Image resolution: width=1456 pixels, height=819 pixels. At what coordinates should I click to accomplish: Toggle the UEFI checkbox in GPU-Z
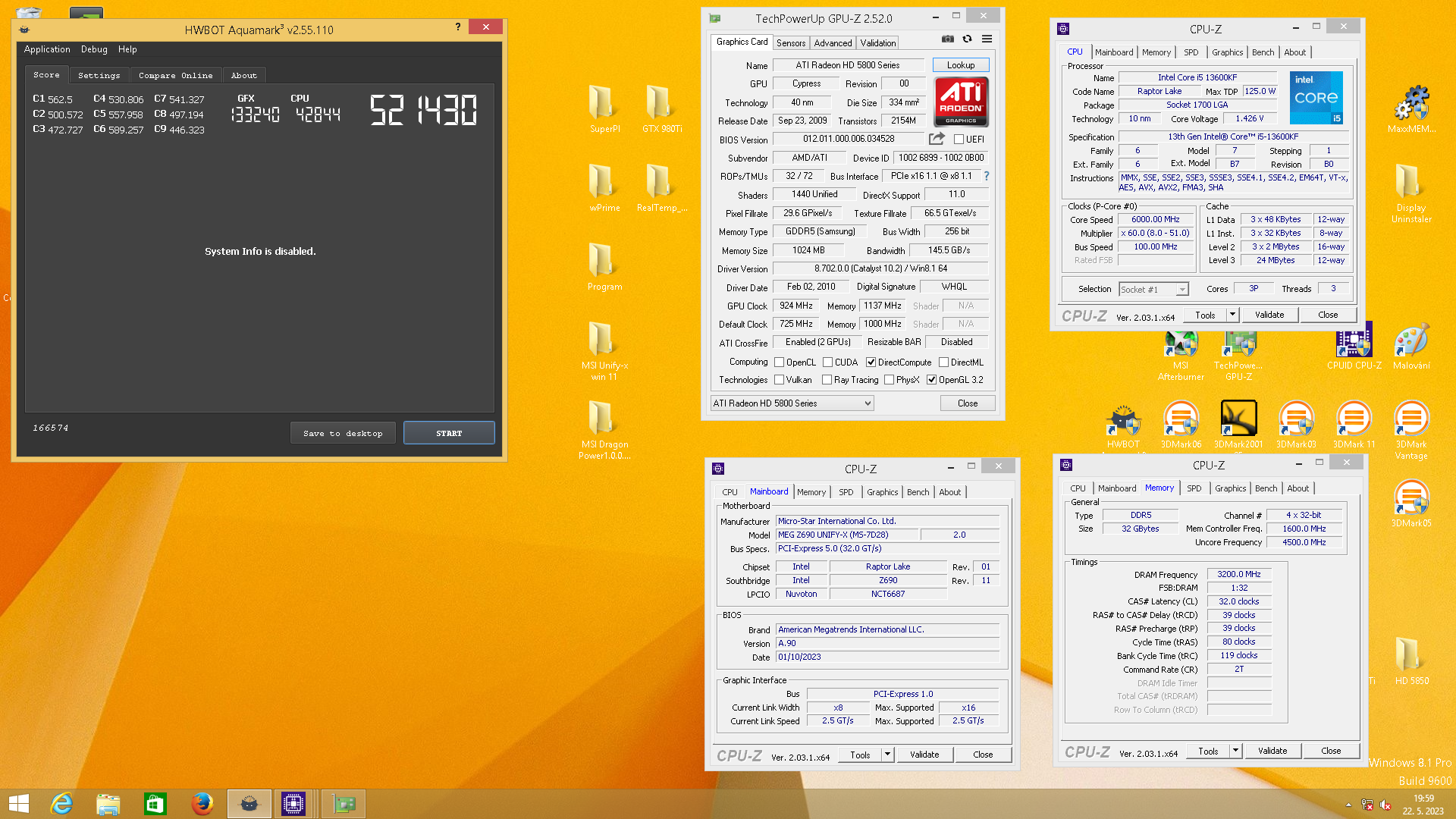[x=959, y=140]
